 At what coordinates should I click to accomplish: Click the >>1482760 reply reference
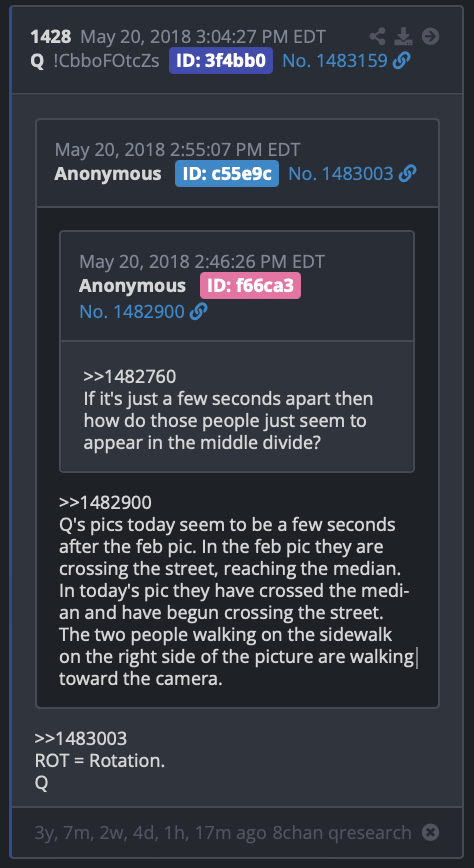[130, 377]
